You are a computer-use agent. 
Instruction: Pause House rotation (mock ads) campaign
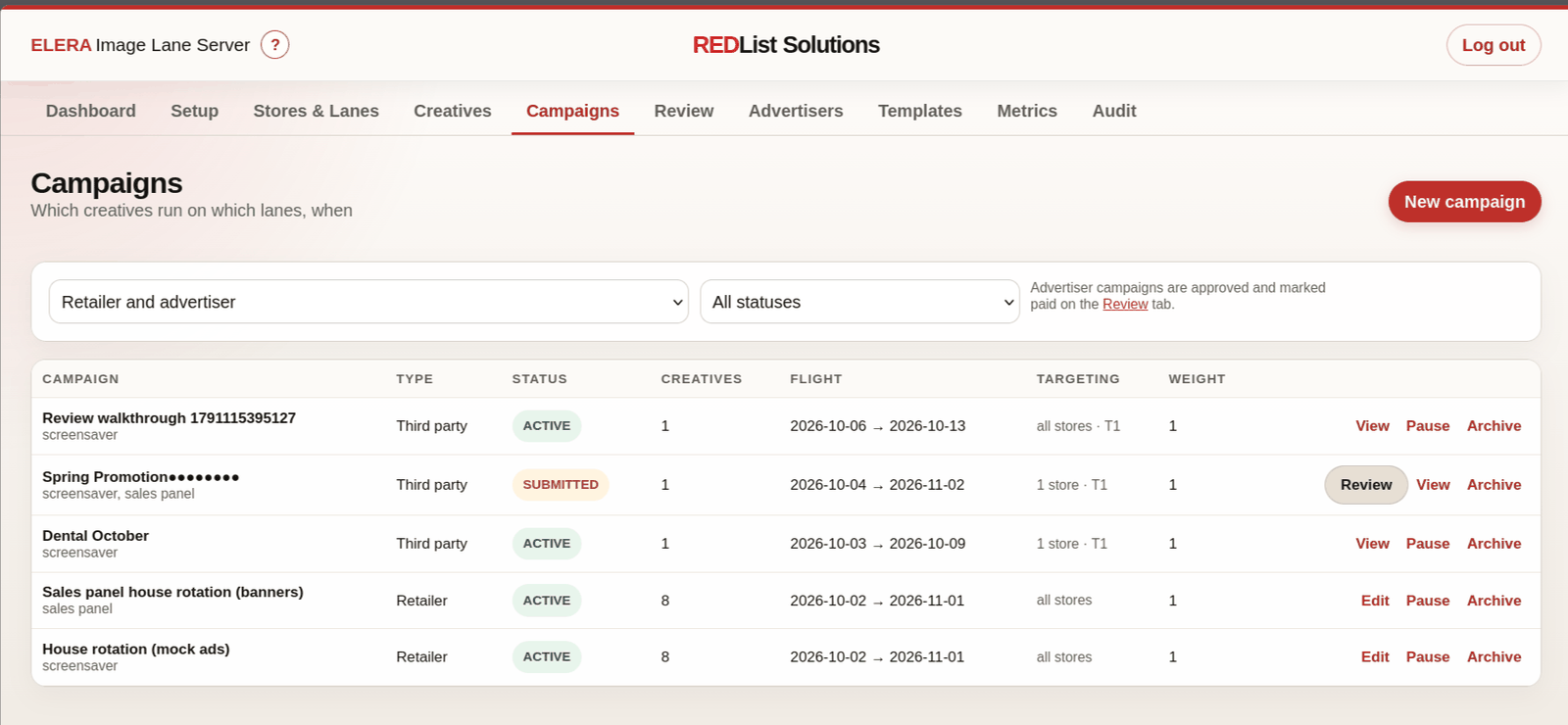coord(1427,657)
